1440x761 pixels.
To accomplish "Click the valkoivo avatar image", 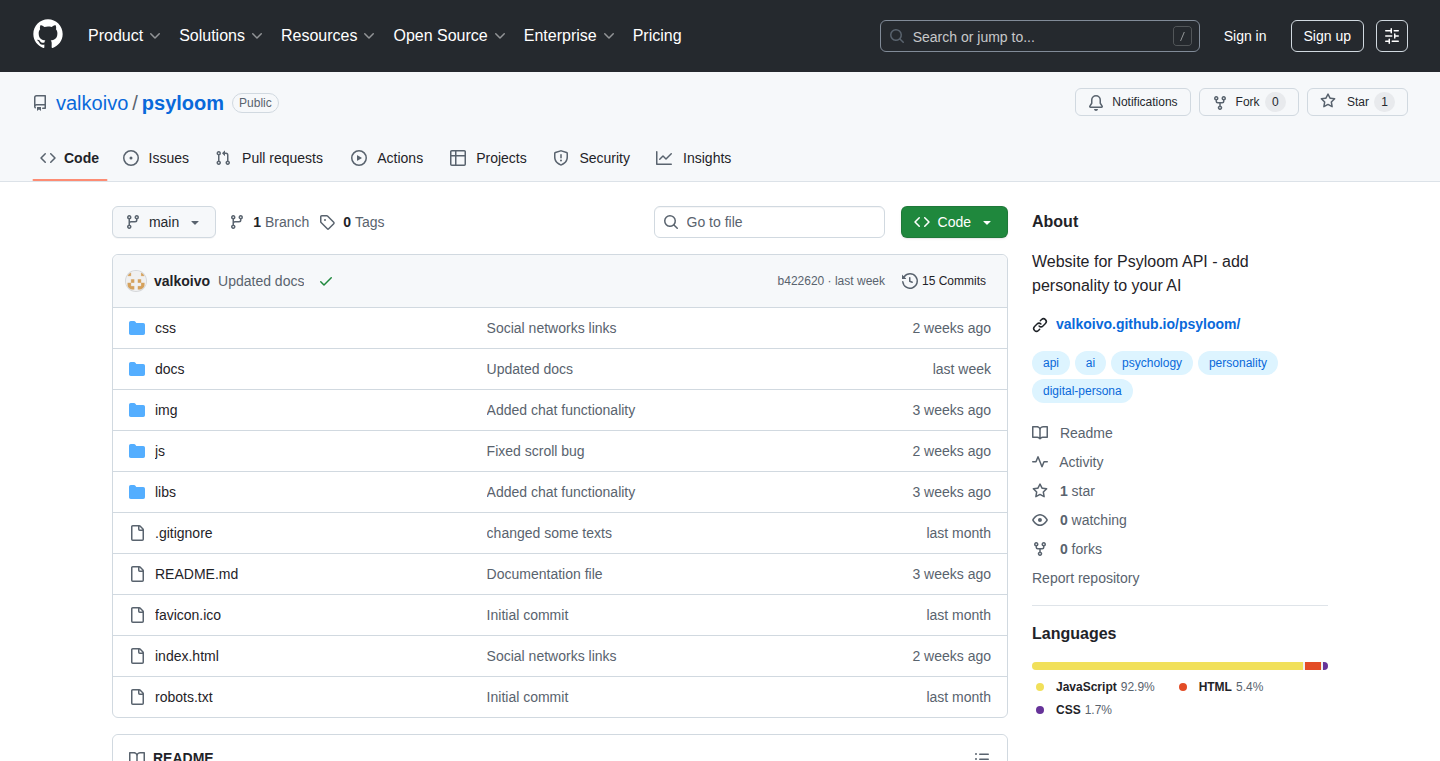I will (x=136, y=281).
